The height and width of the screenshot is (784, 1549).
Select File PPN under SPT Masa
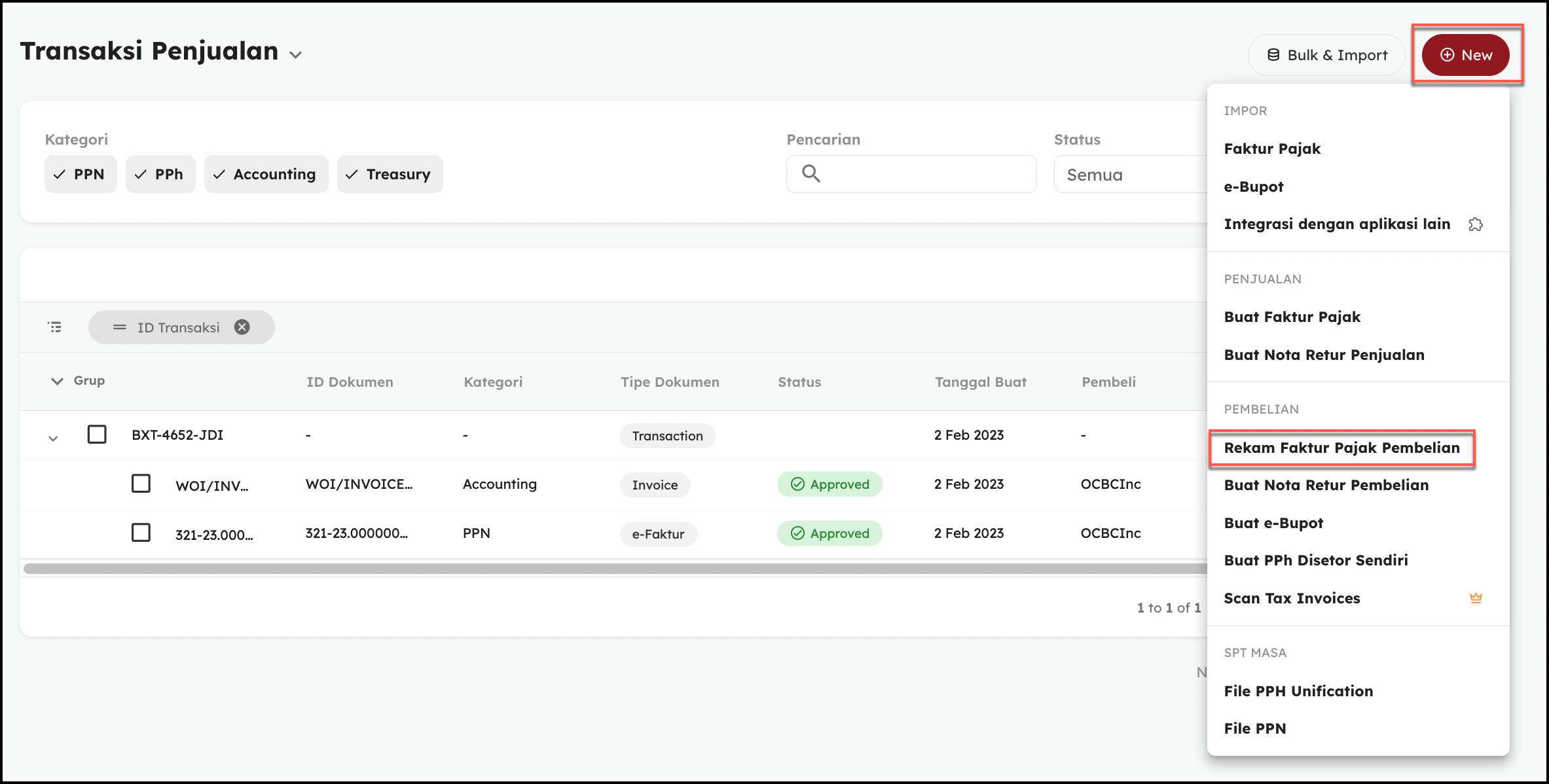(x=1255, y=728)
